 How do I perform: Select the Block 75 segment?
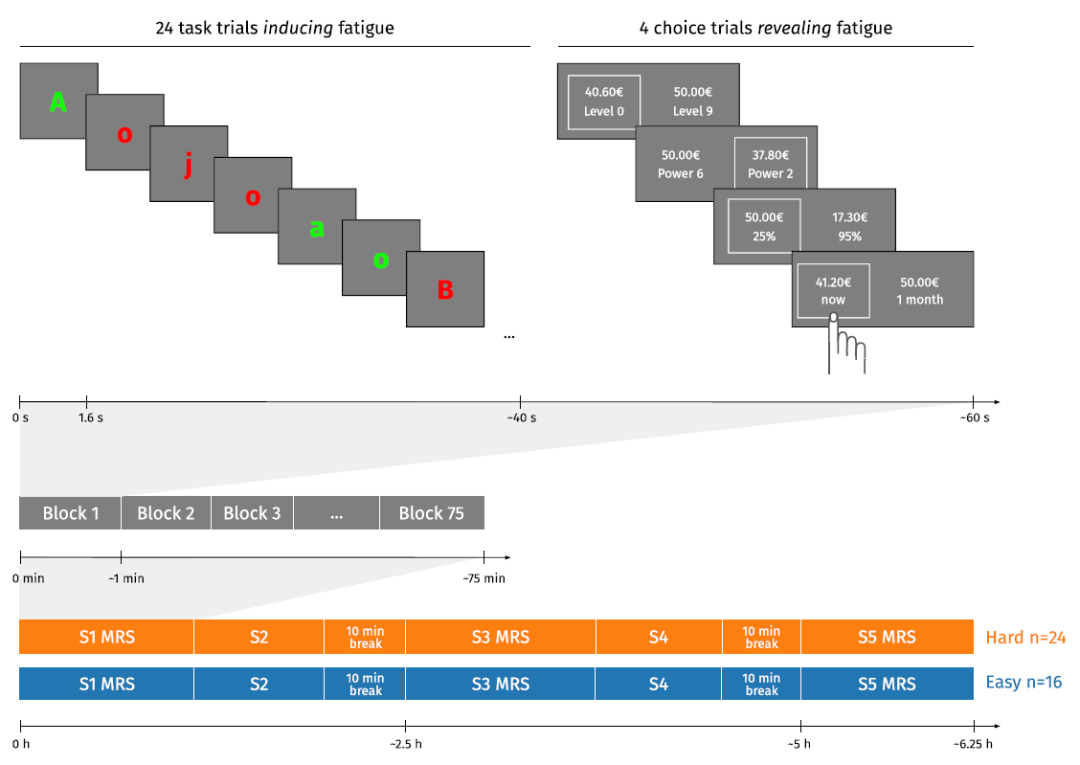click(432, 513)
